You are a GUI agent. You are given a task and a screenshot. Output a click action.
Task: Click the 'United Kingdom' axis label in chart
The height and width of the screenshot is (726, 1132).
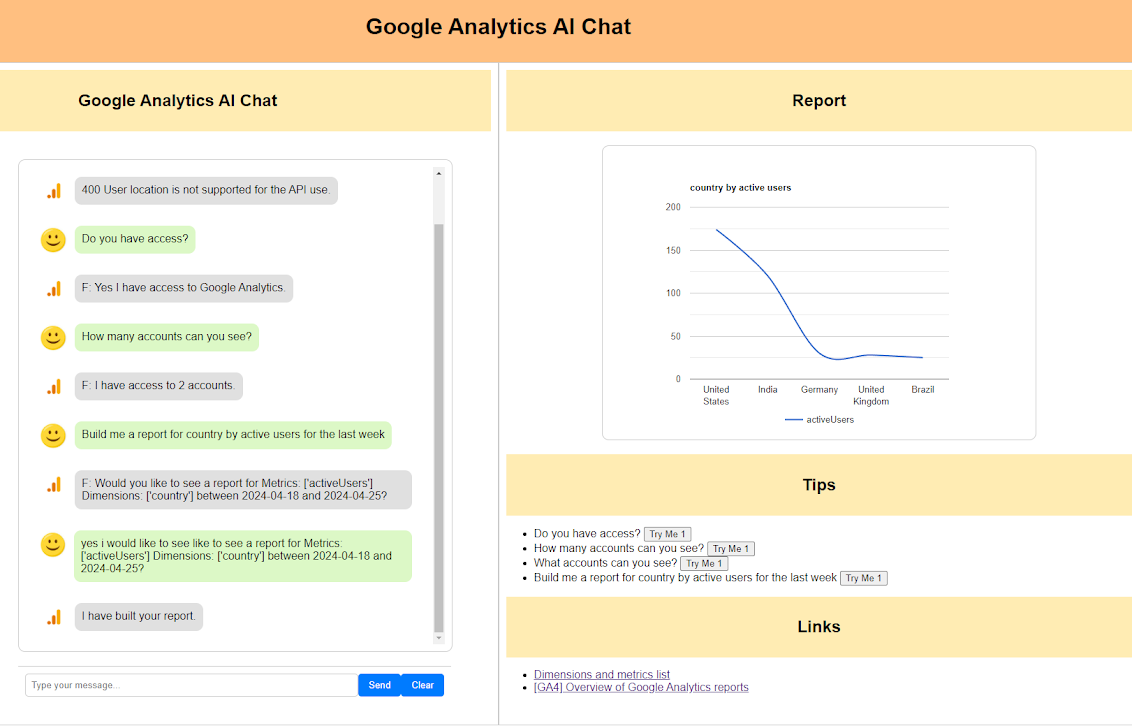tap(871, 395)
